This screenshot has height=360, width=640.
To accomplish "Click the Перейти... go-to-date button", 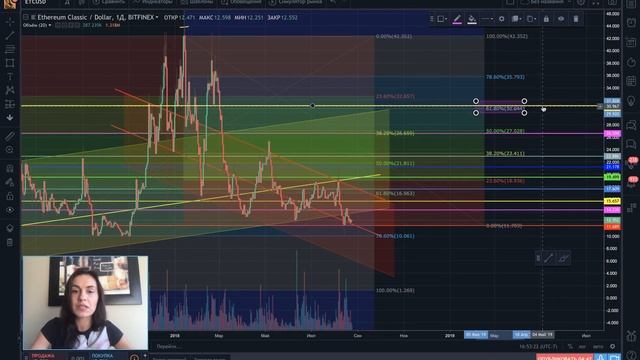I will pos(169,347).
